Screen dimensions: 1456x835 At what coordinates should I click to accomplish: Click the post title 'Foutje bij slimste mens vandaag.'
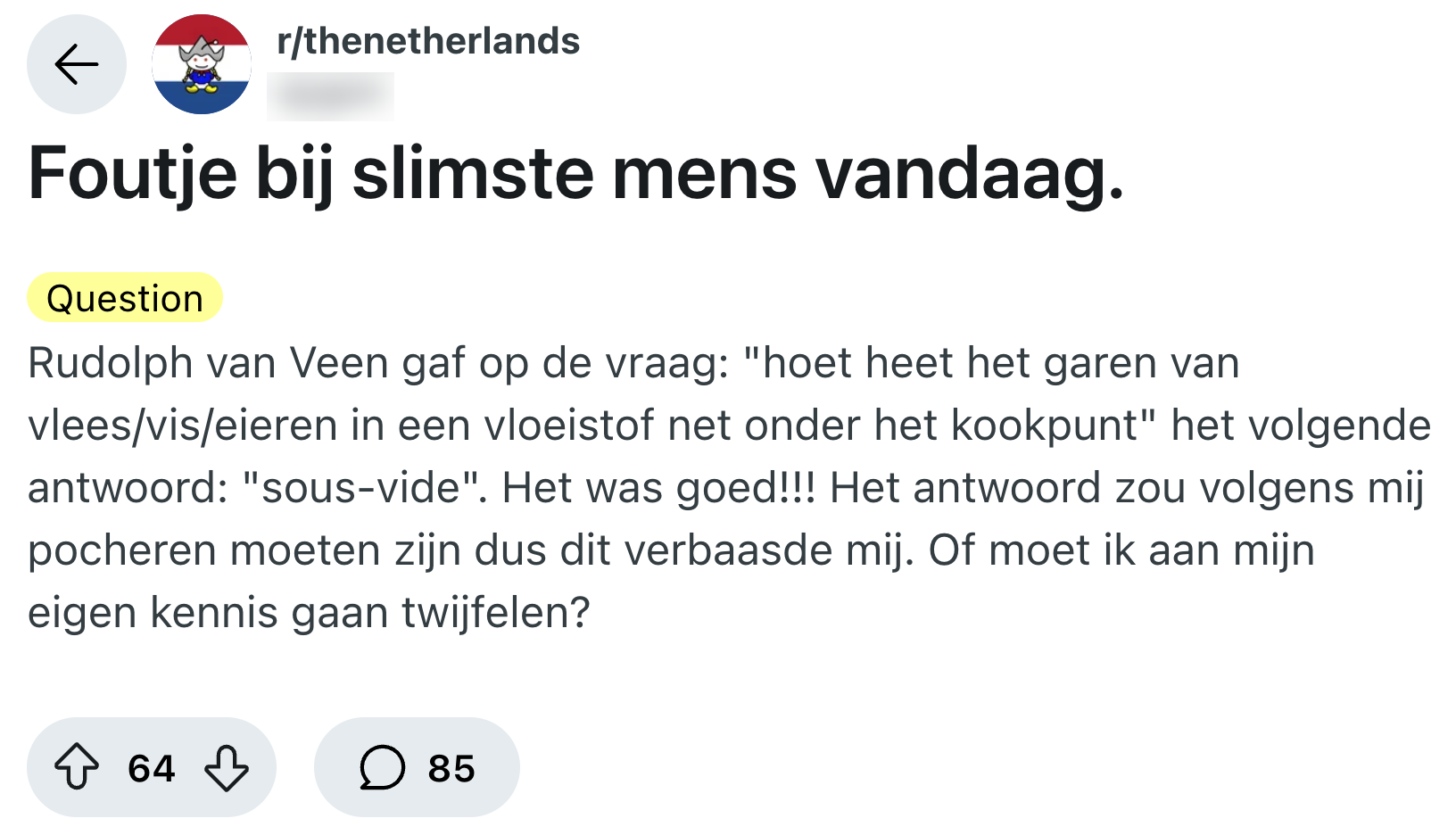point(576,173)
